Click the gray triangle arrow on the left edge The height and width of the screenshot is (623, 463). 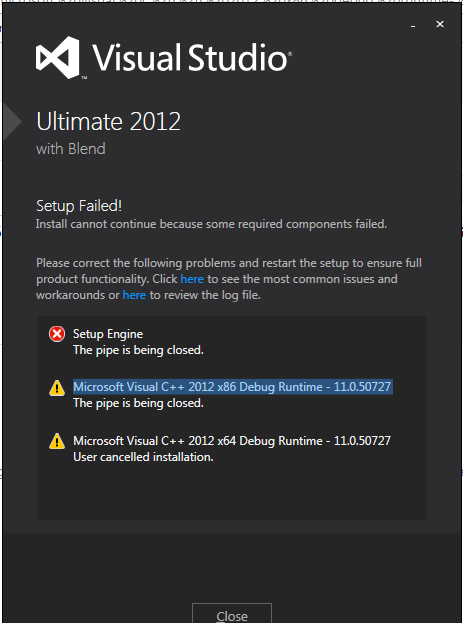(x=12, y=122)
